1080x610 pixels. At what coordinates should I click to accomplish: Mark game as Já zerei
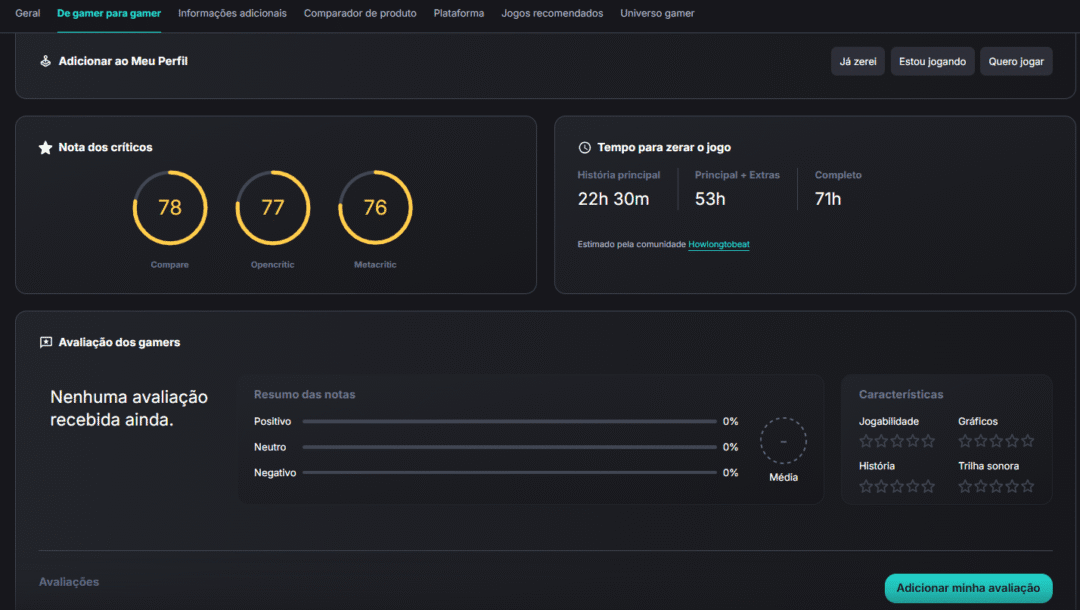click(x=857, y=62)
